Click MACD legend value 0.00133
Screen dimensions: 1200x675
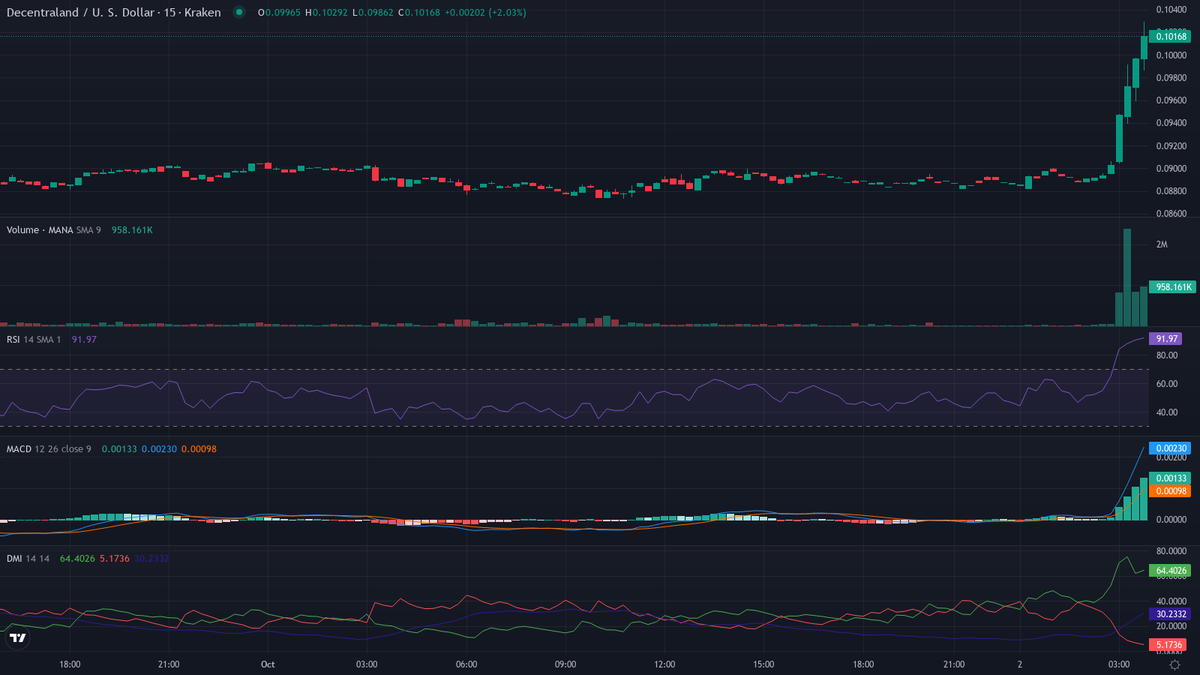118,449
